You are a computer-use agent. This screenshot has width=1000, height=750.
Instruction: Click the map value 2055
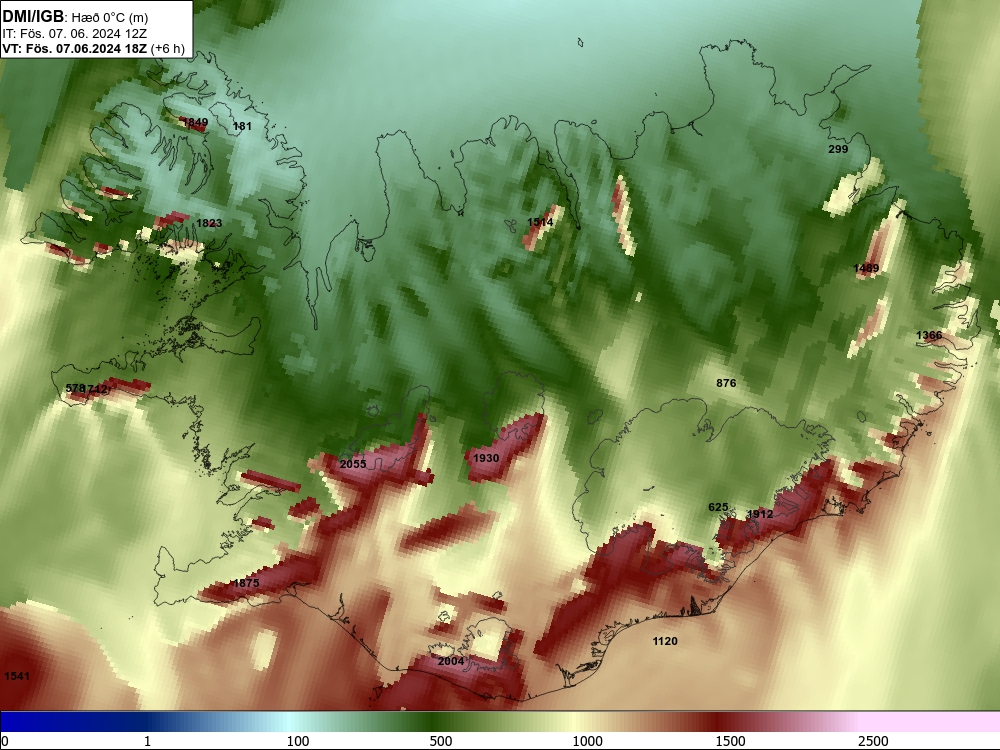[353, 464]
